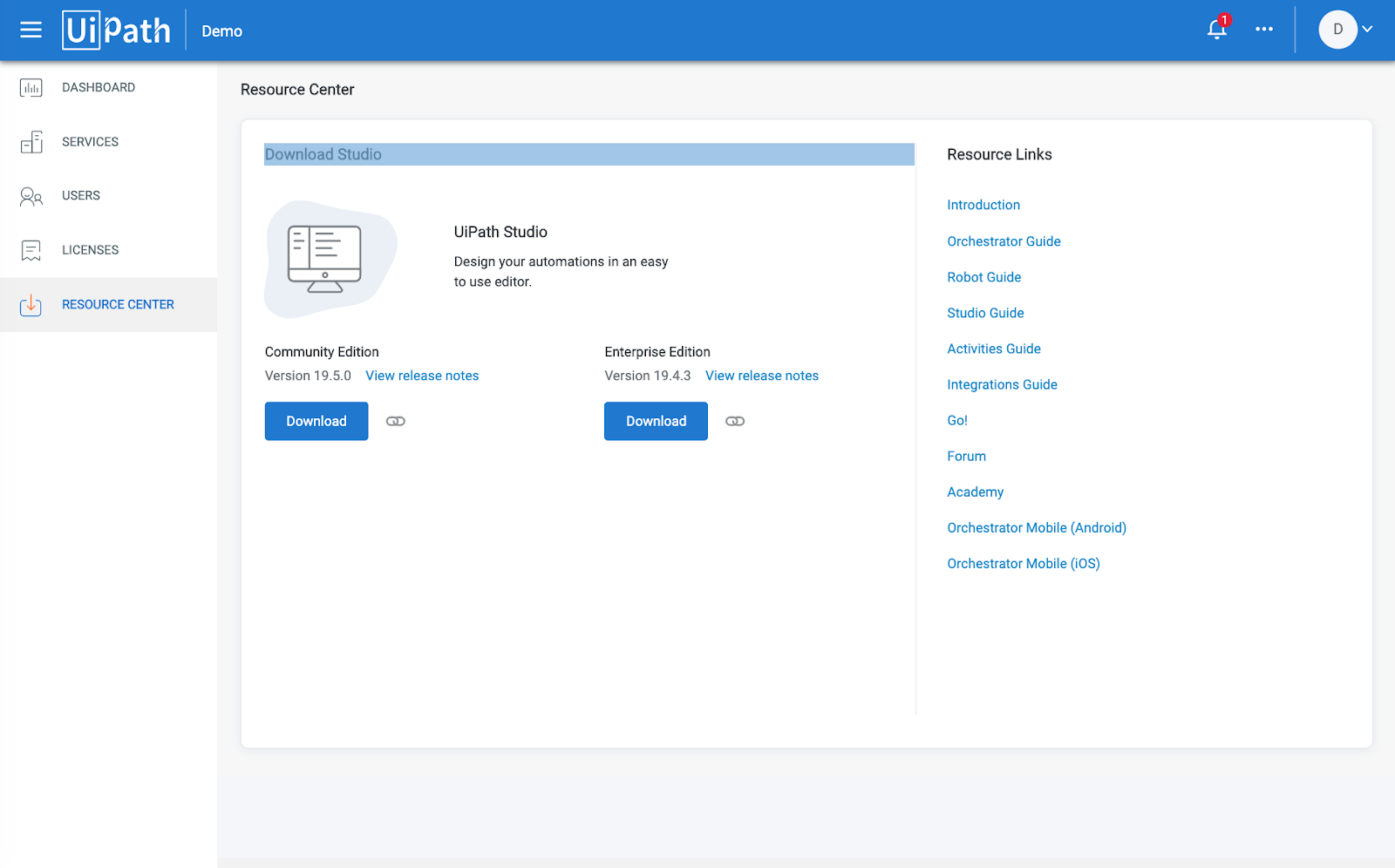Open the three-dot options menu

(1264, 29)
